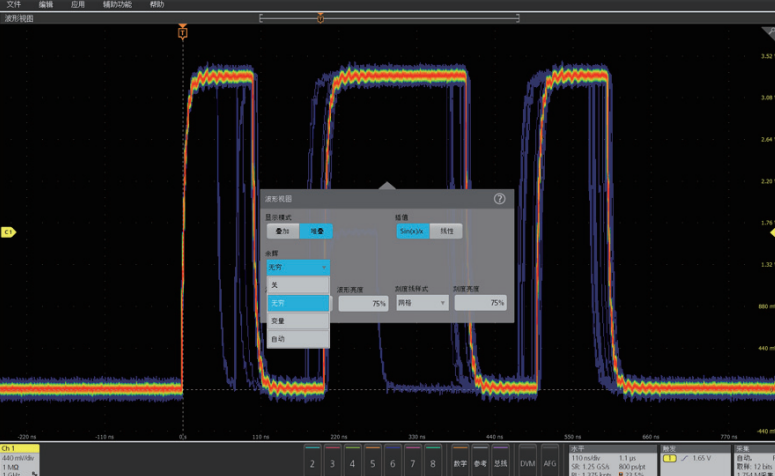Screen dimensions: 775x476
Task: Add channel 8 to the display
Action: (x=431, y=463)
